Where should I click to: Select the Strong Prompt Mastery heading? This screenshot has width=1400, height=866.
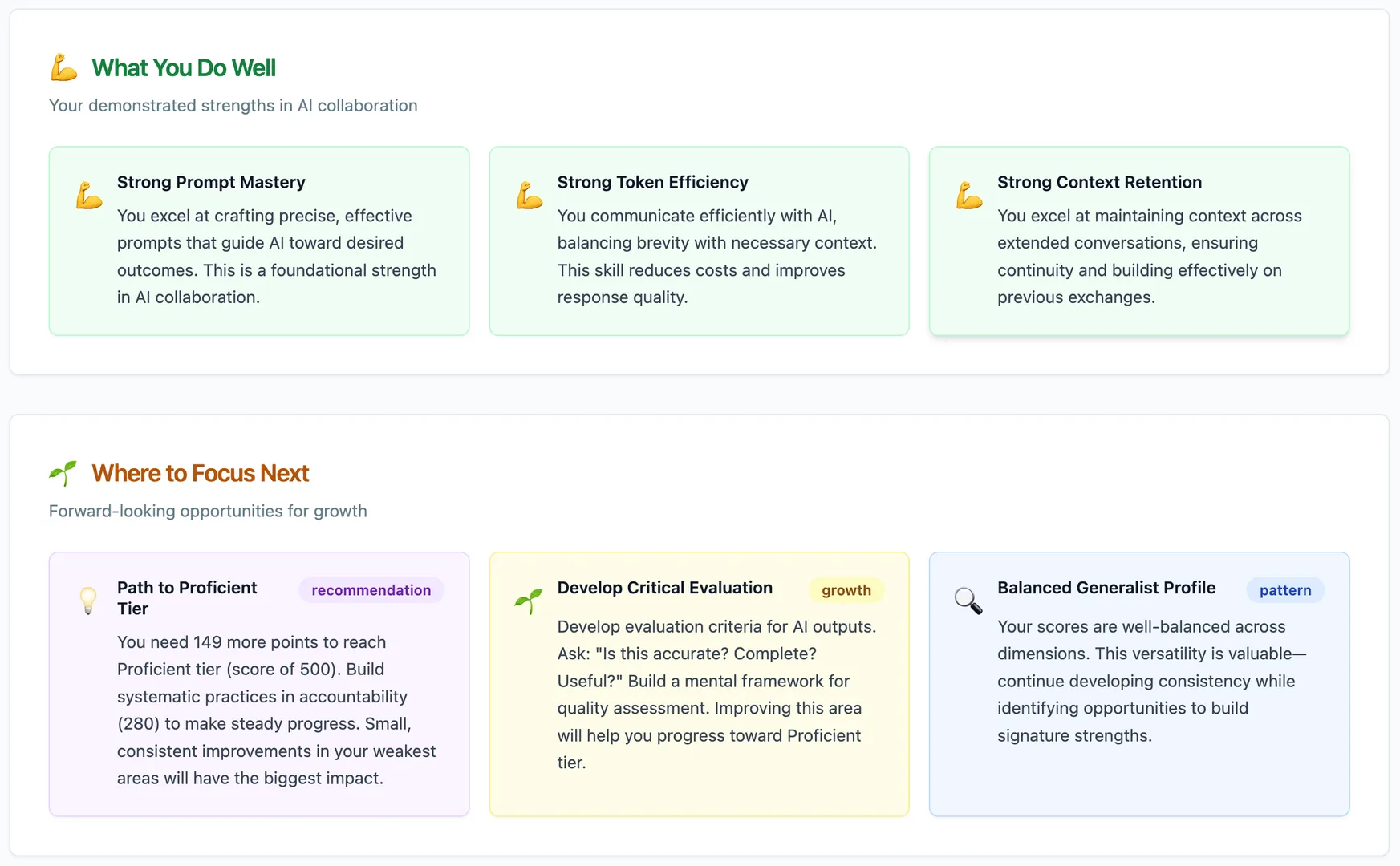(211, 182)
